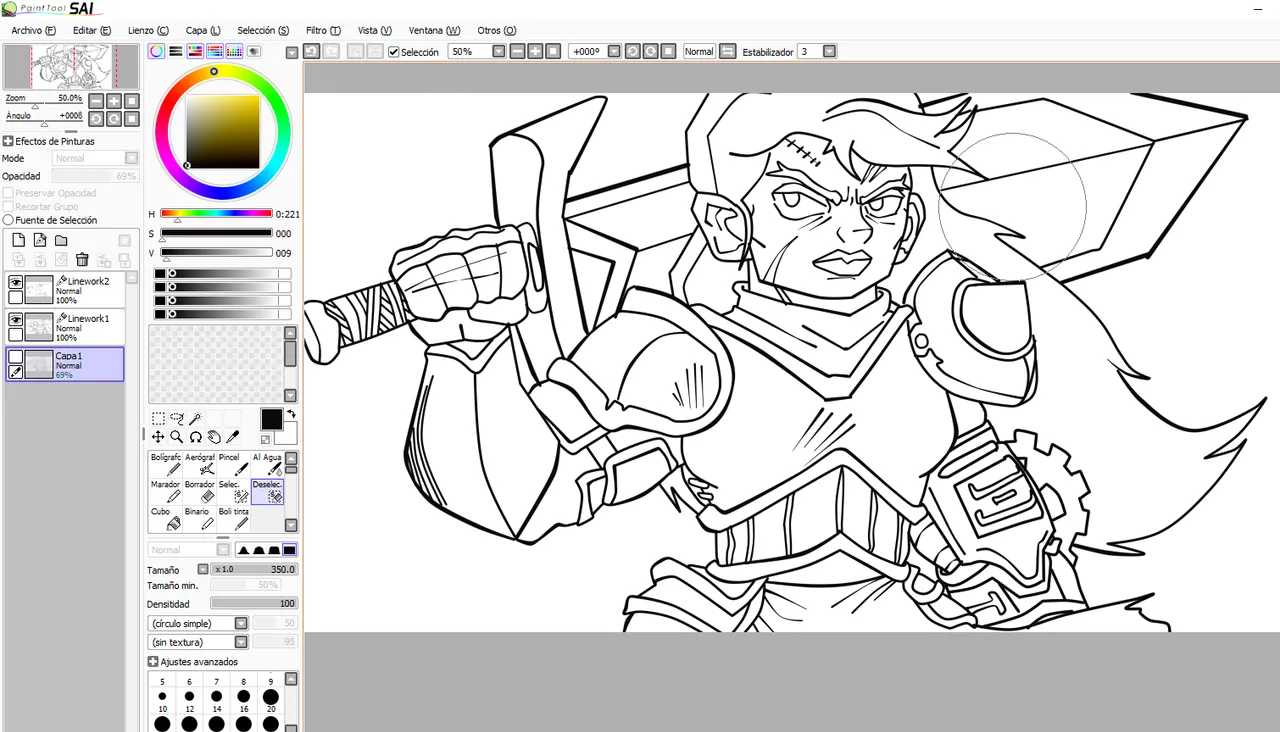This screenshot has width=1280, height=732.
Task: Pick the zoom magnifier tool
Action: 177,437
